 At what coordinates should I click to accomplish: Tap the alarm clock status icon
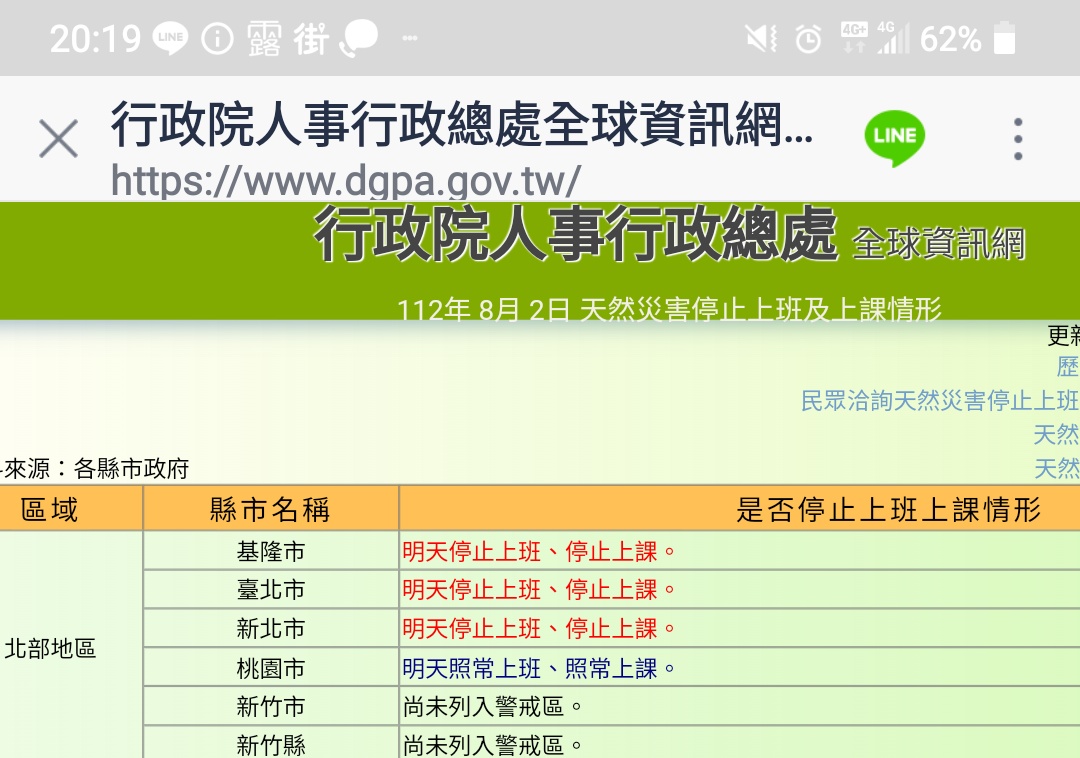[x=808, y=39]
